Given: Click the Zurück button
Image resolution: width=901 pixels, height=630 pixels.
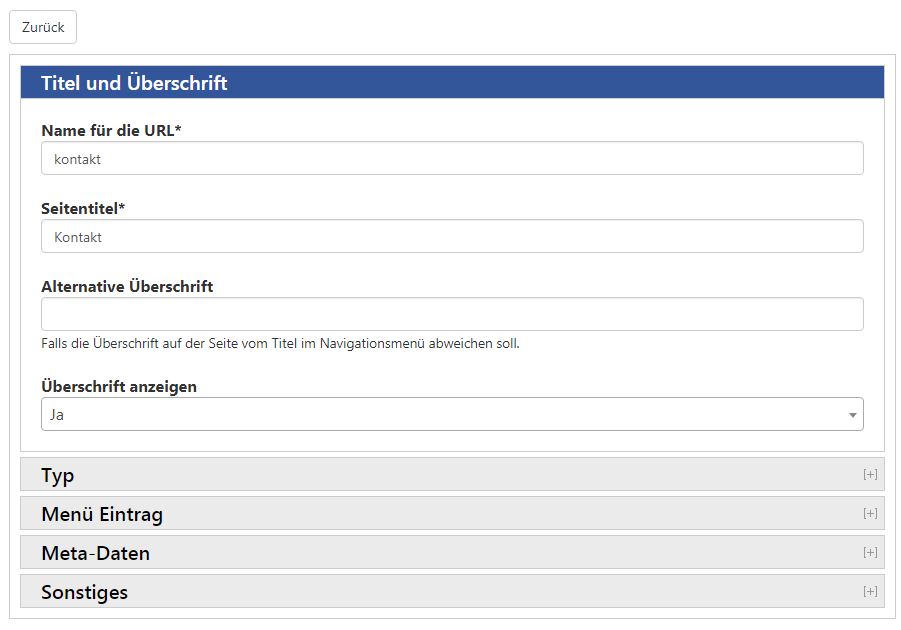Looking at the screenshot, I should coord(43,27).
